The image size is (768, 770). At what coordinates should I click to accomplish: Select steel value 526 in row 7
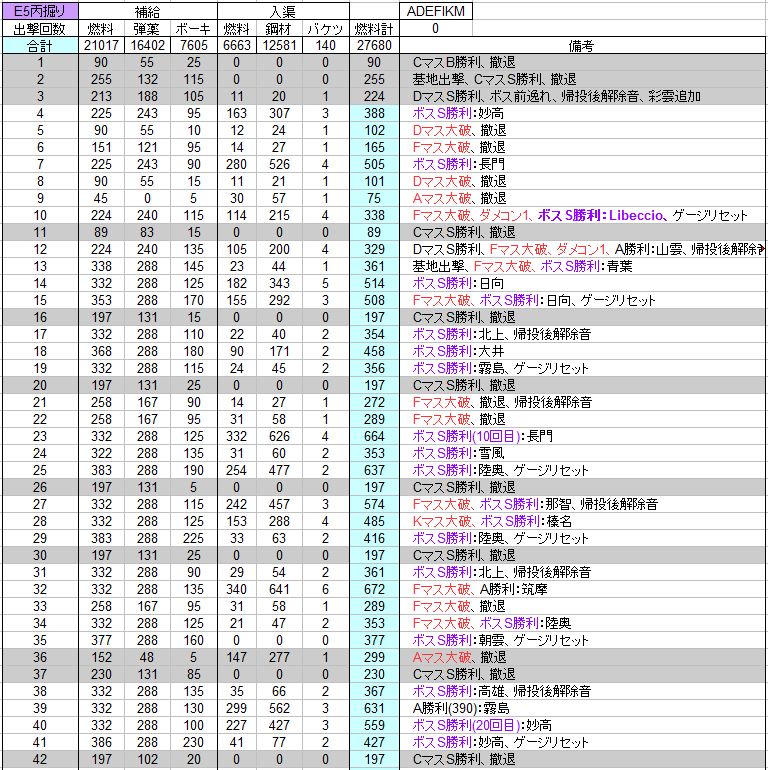(279, 165)
